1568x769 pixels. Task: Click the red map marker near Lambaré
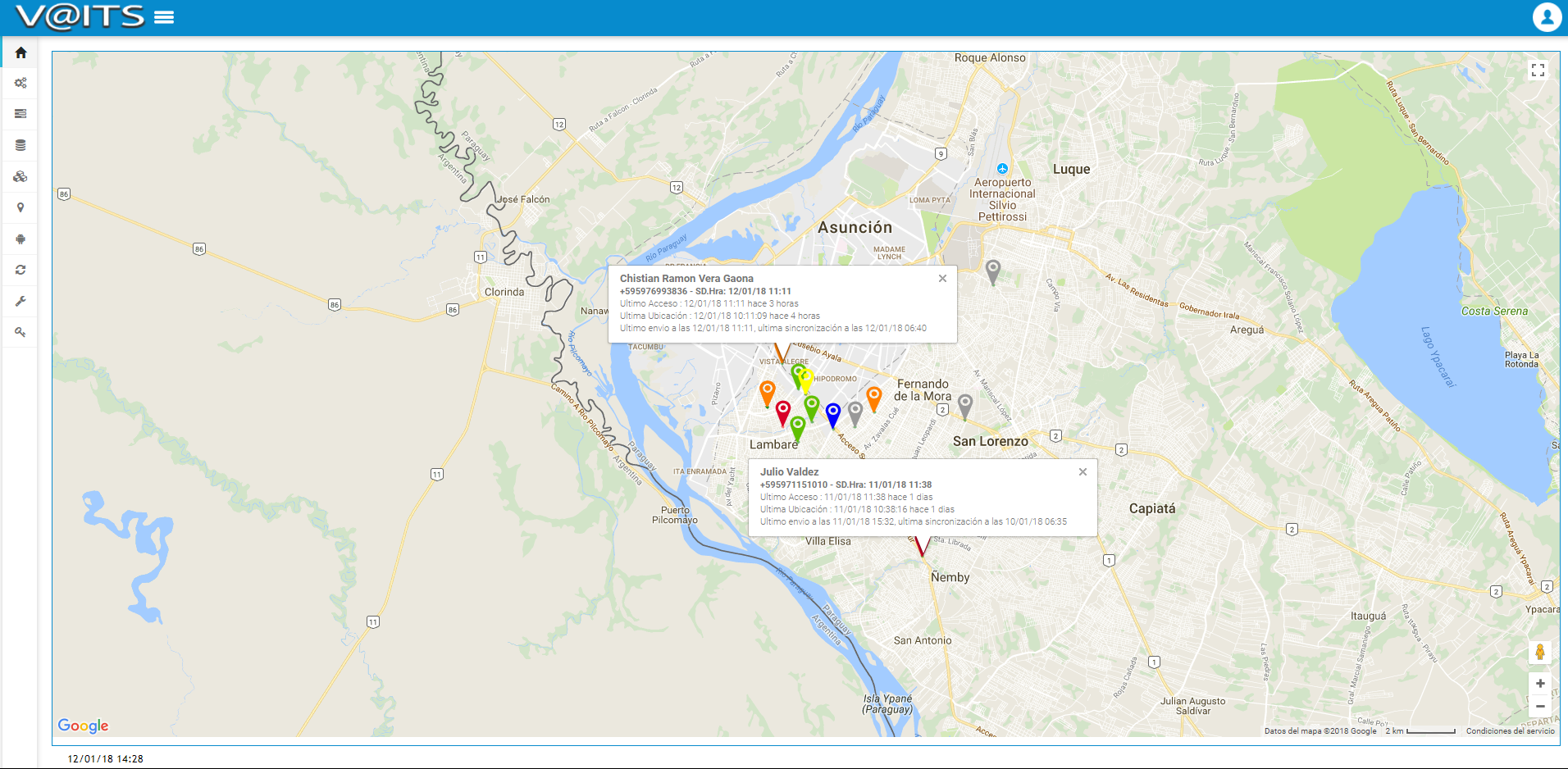[x=783, y=412]
